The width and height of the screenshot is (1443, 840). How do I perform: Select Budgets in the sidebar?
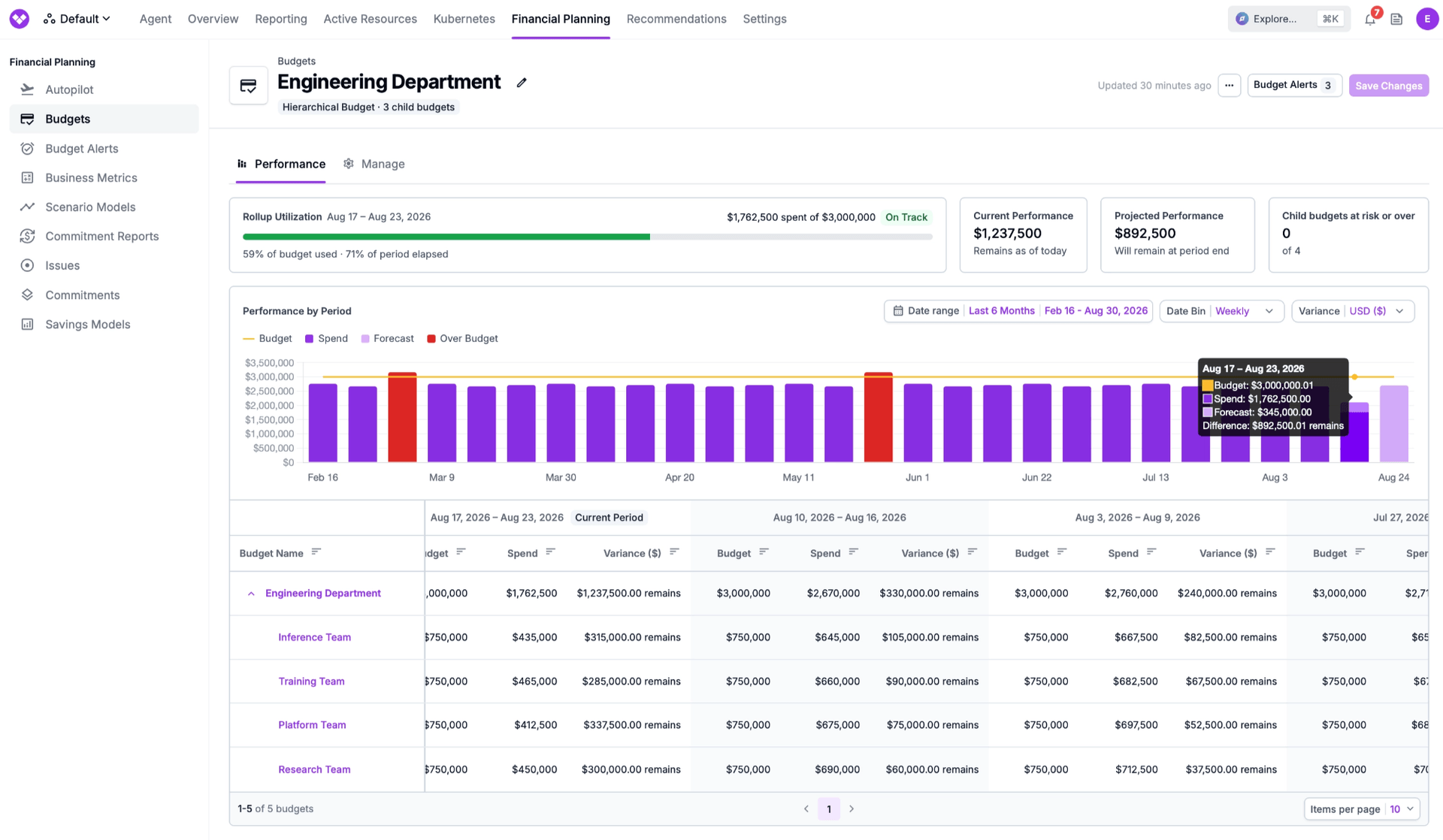[104, 119]
